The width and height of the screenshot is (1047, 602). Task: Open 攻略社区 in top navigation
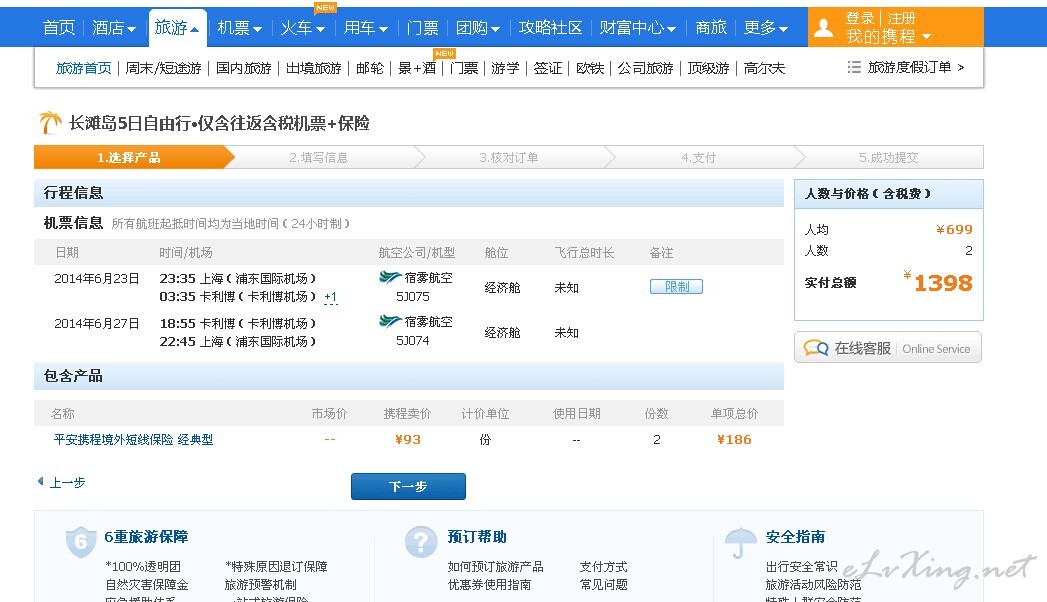[550, 27]
